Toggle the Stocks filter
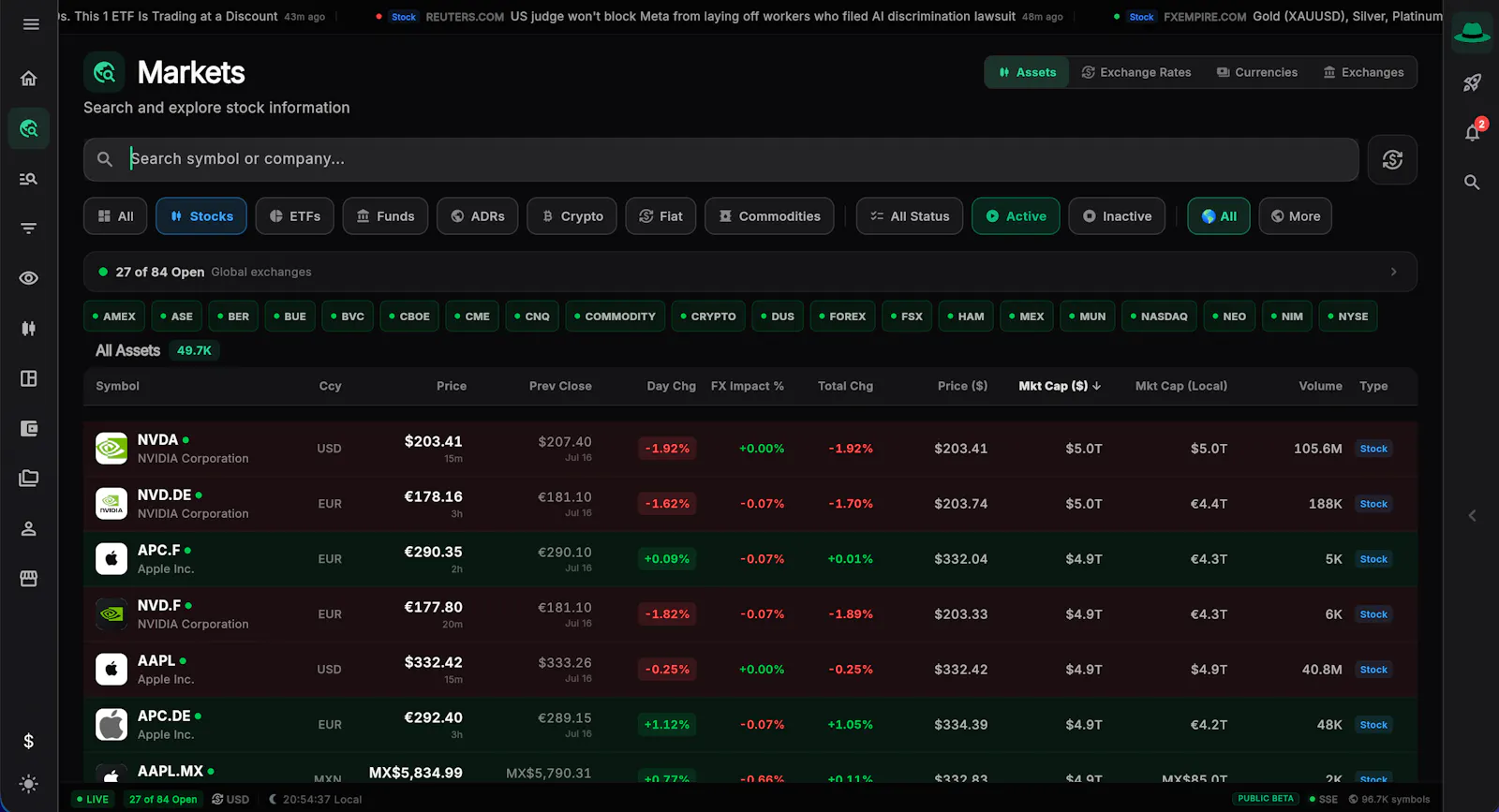This screenshot has width=1499, height=812. [x=201, y=216]
